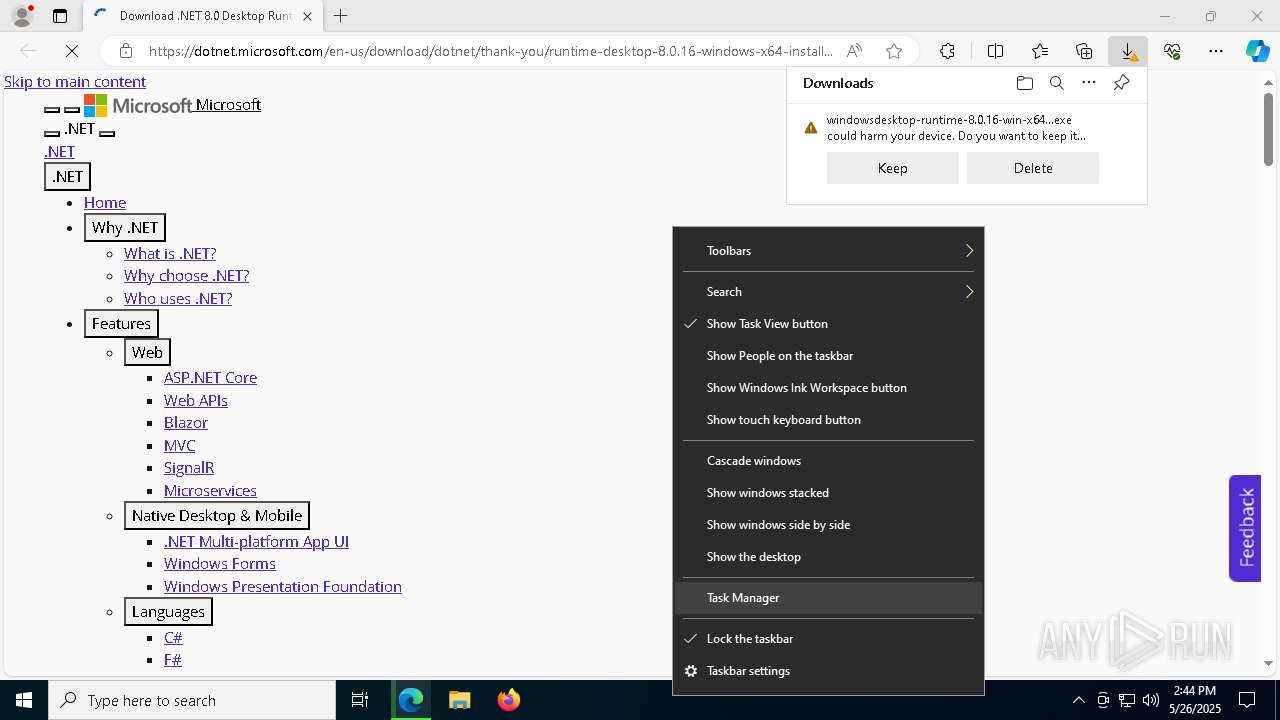Image resolution: width=1280 pixels, height=720 pixels.
Task: Enable Show Windows Ink Workspace button
Action: pyautogui.click(x=828, y=388)
